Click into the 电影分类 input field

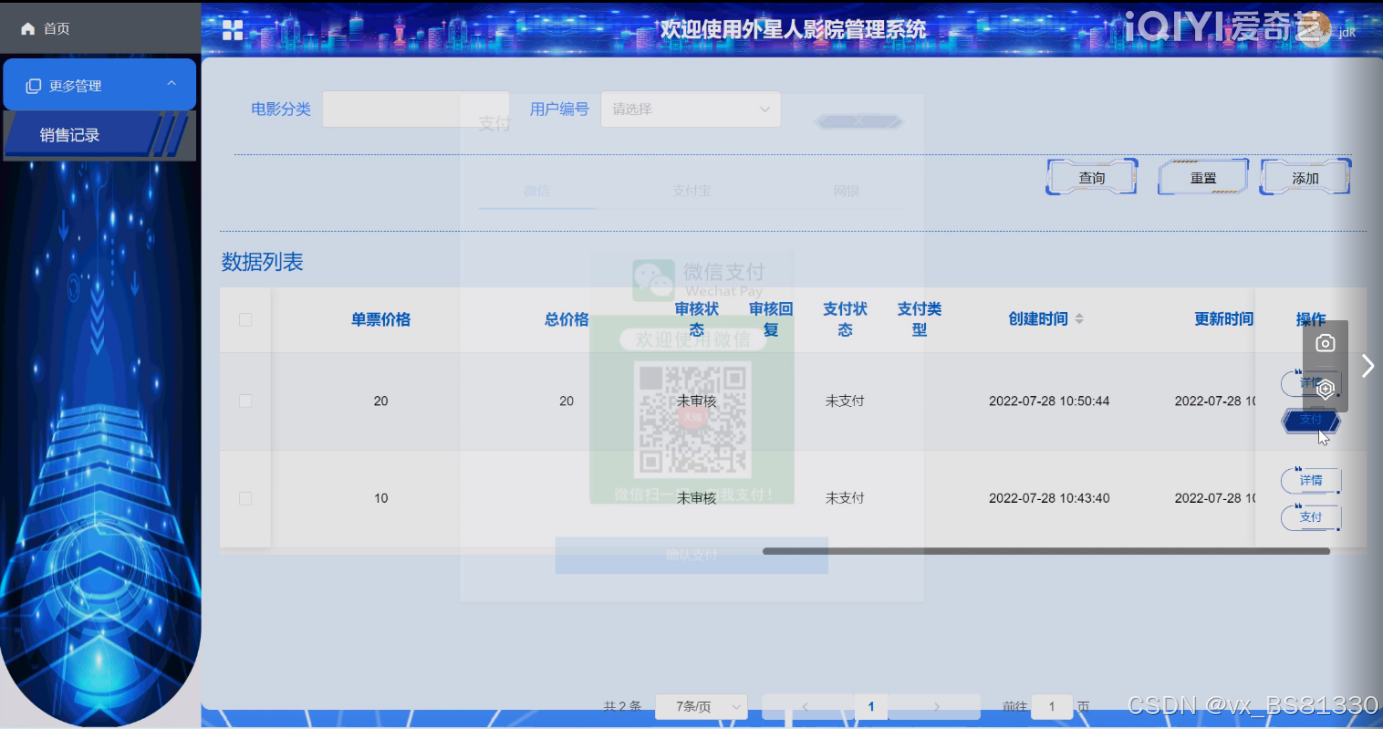click(x=416, y=109)
